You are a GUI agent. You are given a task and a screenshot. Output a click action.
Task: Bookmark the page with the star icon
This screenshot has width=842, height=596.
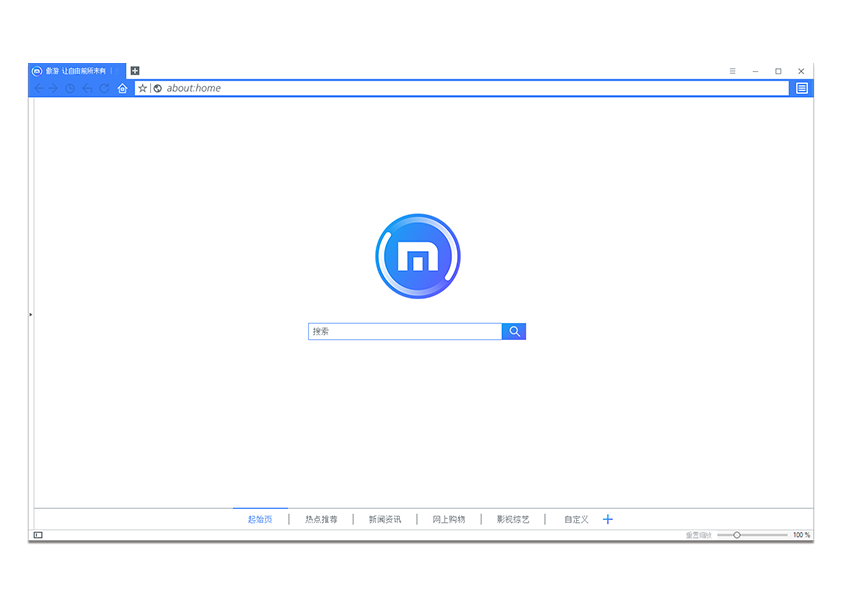point(142,88)
